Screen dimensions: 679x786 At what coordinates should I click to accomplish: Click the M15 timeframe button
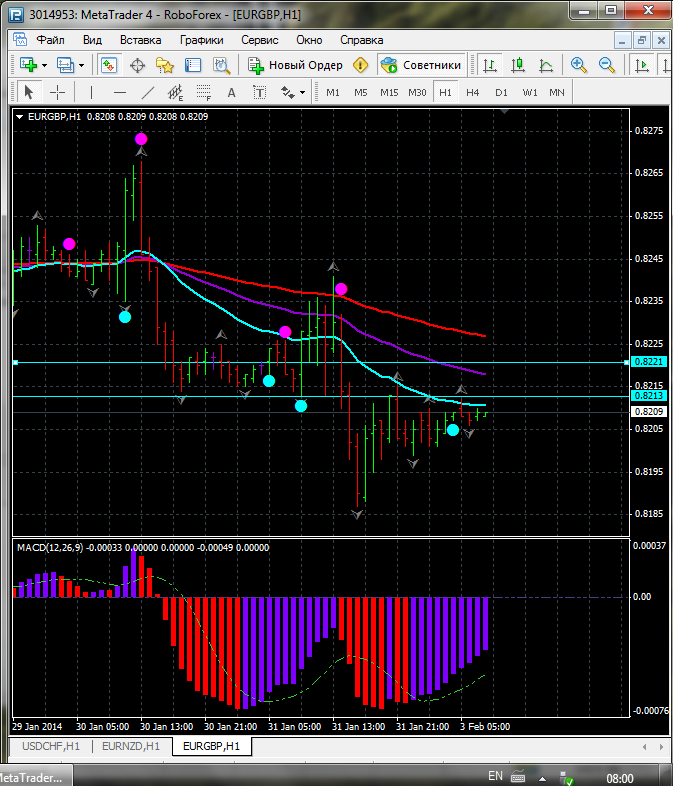tap(389, 92)
